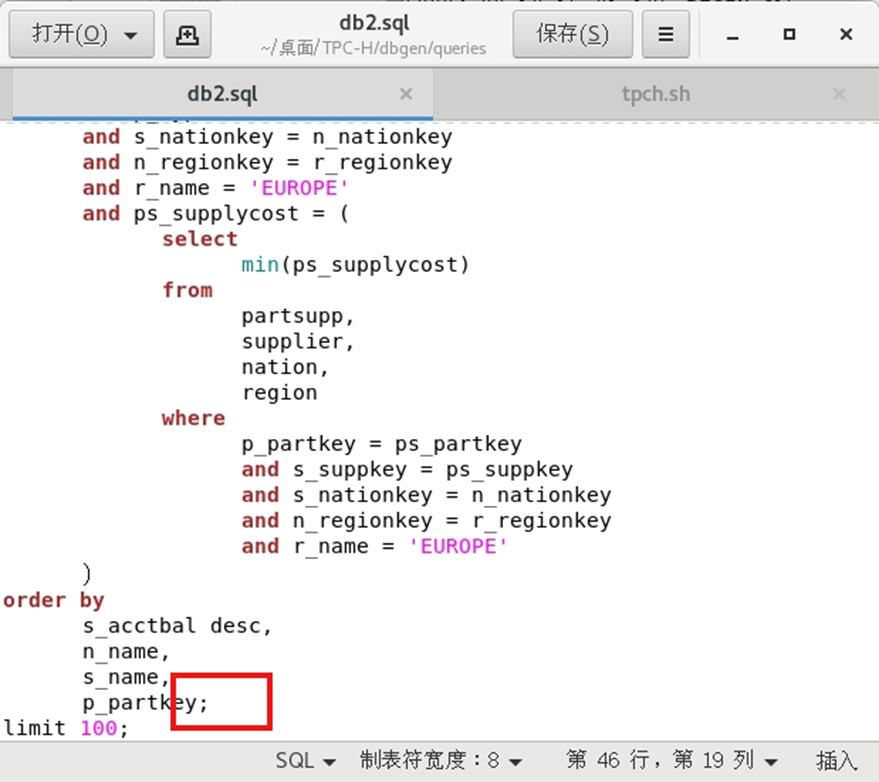This screenshot has width=879, height=782.
Task: Click the second 'EUROPE' string in subquery
Action: (x=458, y=546)
